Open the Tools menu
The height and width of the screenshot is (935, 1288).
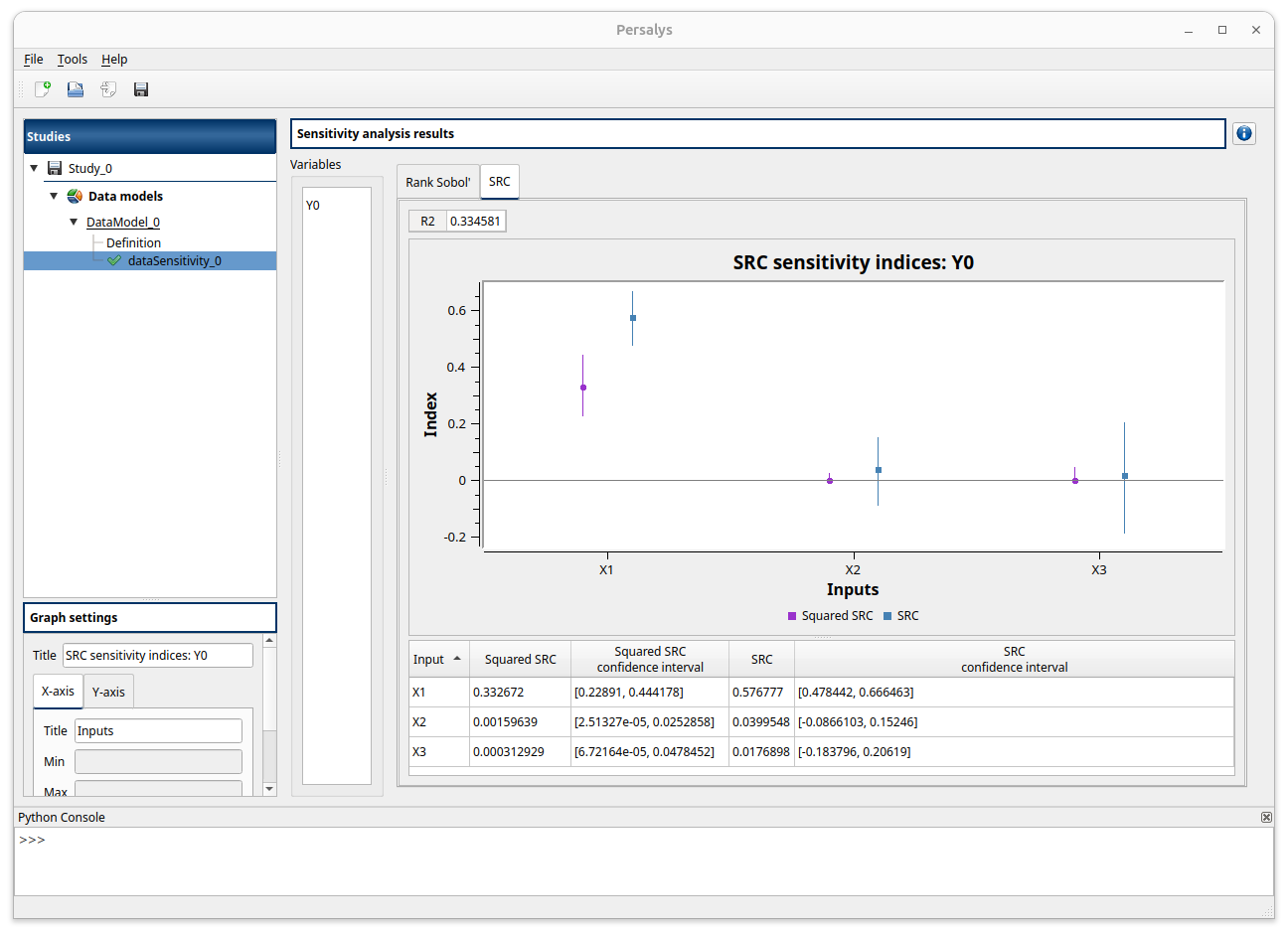[72, 60]
